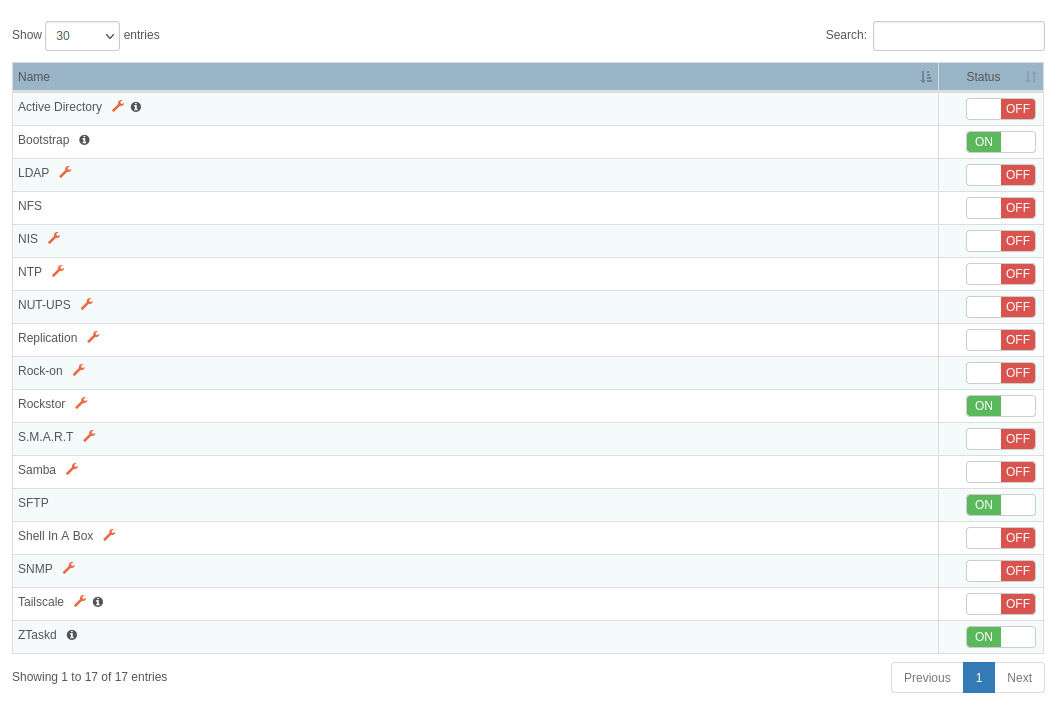Click S.M.A.R.T wrench icon
The height and width of the screenshot is (719, 1057).
[x=90, y=437]
